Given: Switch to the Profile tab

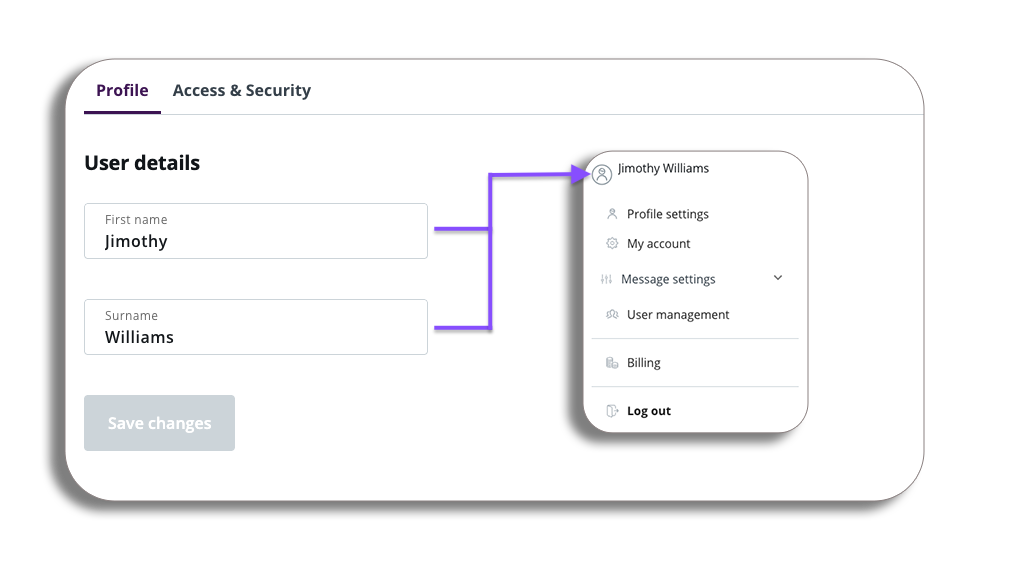Looking at the screenshot, I should click(x=122, y=91).
